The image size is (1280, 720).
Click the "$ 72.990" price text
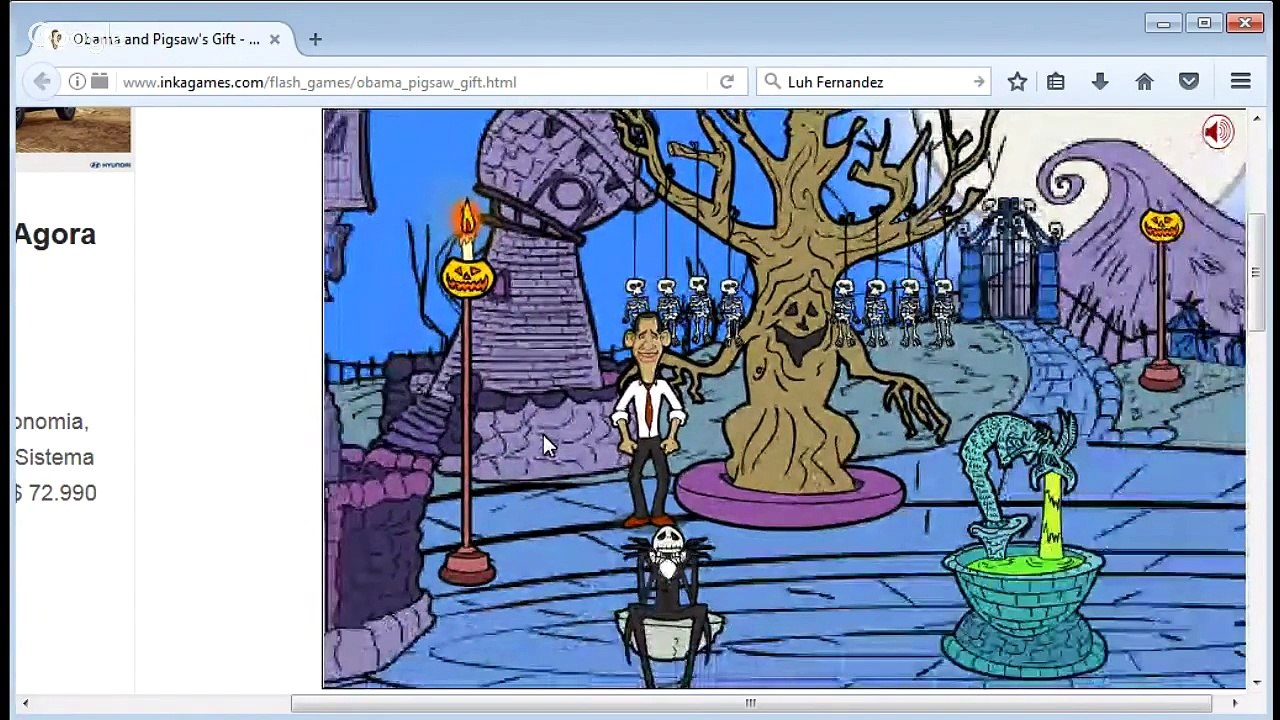(x=55, y=493)
